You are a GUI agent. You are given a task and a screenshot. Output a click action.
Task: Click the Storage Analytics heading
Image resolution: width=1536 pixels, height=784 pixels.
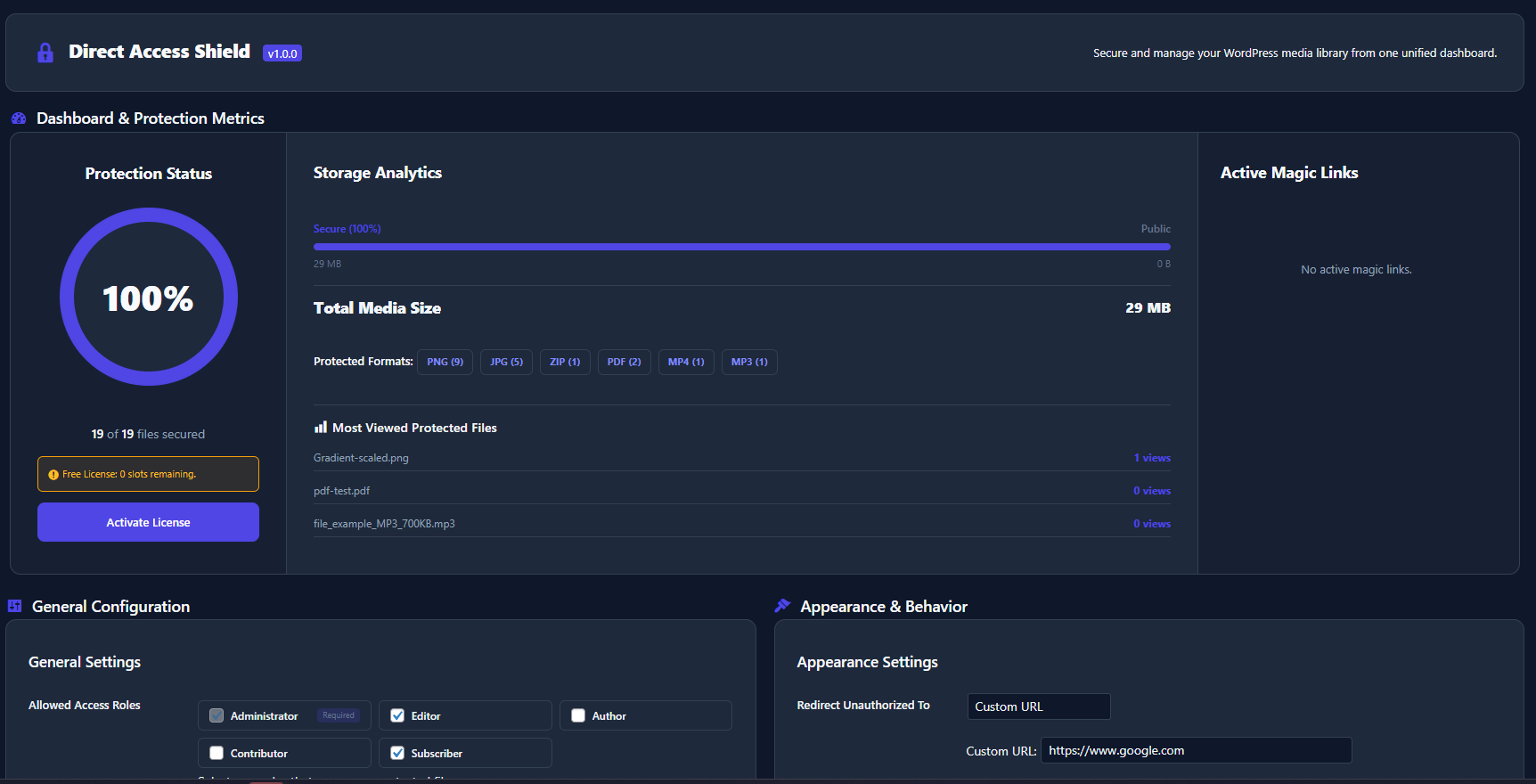378,173
